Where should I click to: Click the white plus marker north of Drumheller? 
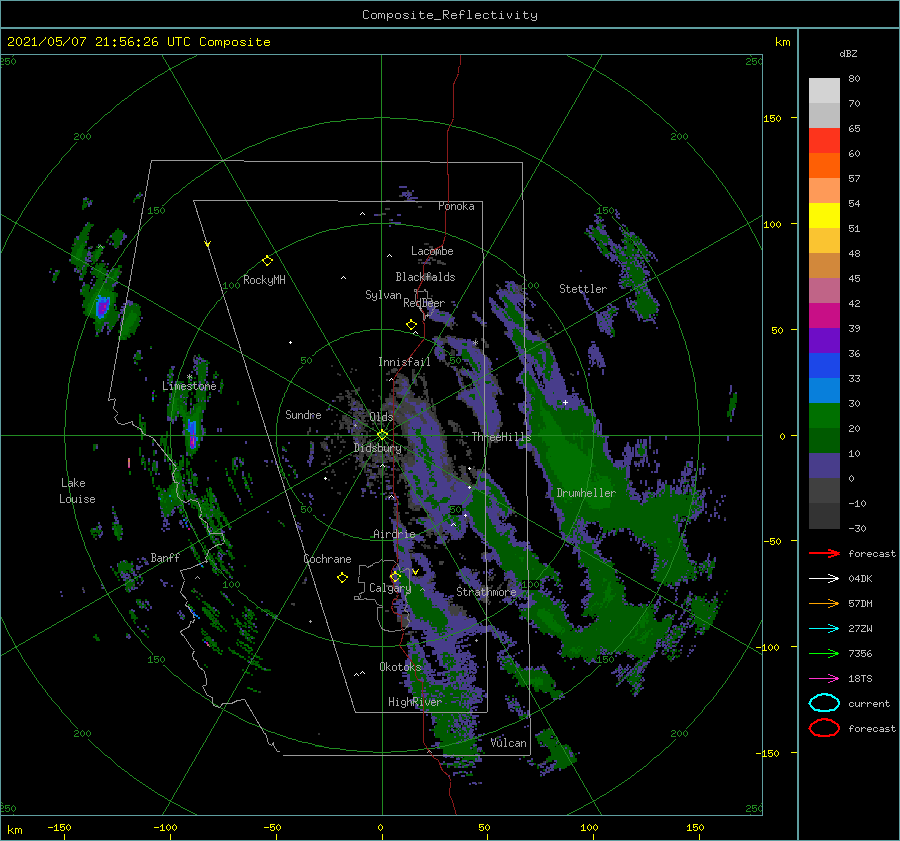coord(565,402)
